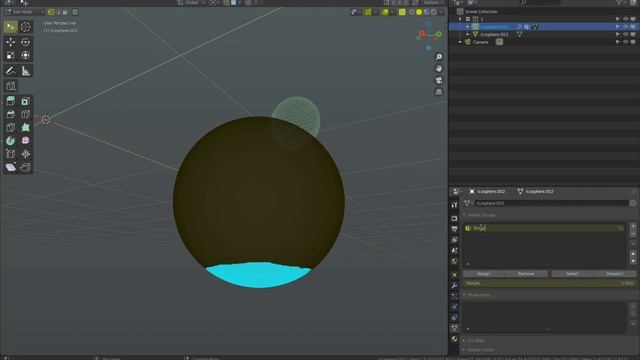
Task: Select the Extrude Region tool
Action: [11, 101]
